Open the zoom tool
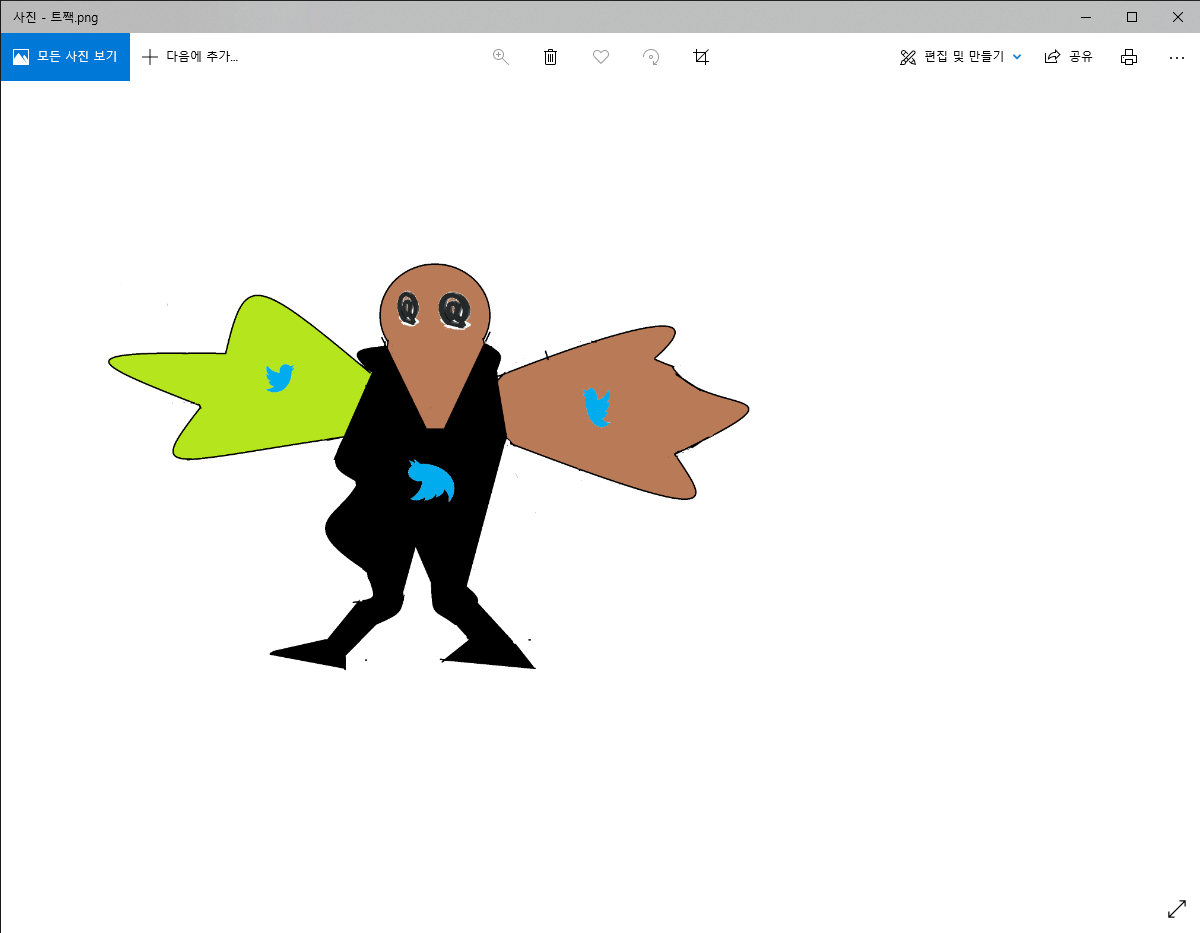Screen dimensions: 1200x933 [501, 57]
